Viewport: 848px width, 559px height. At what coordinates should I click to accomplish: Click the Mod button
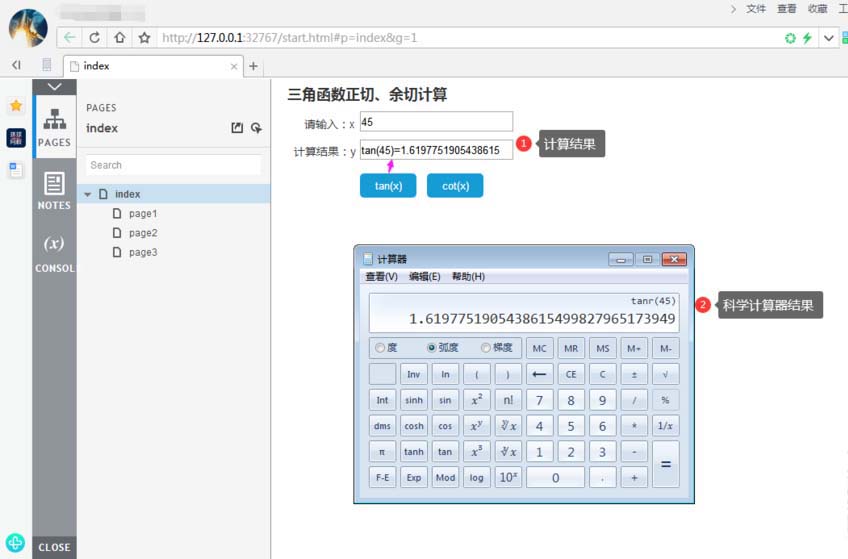[x=445, y=477]
